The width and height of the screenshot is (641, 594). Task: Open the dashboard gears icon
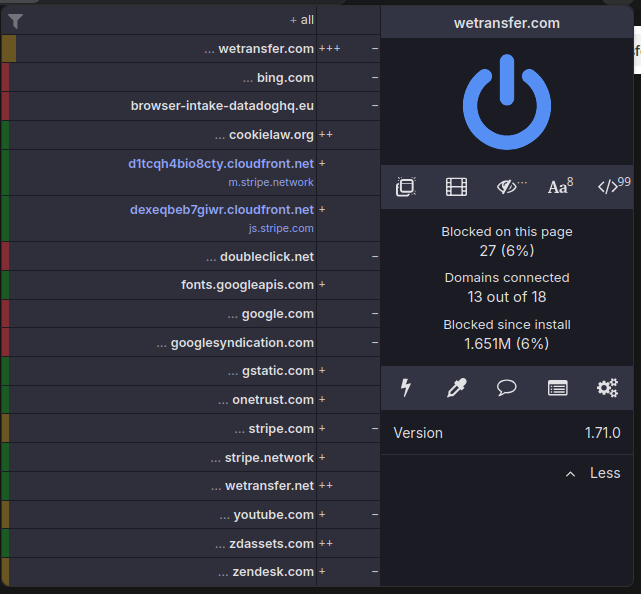click(x=607, y=388)
